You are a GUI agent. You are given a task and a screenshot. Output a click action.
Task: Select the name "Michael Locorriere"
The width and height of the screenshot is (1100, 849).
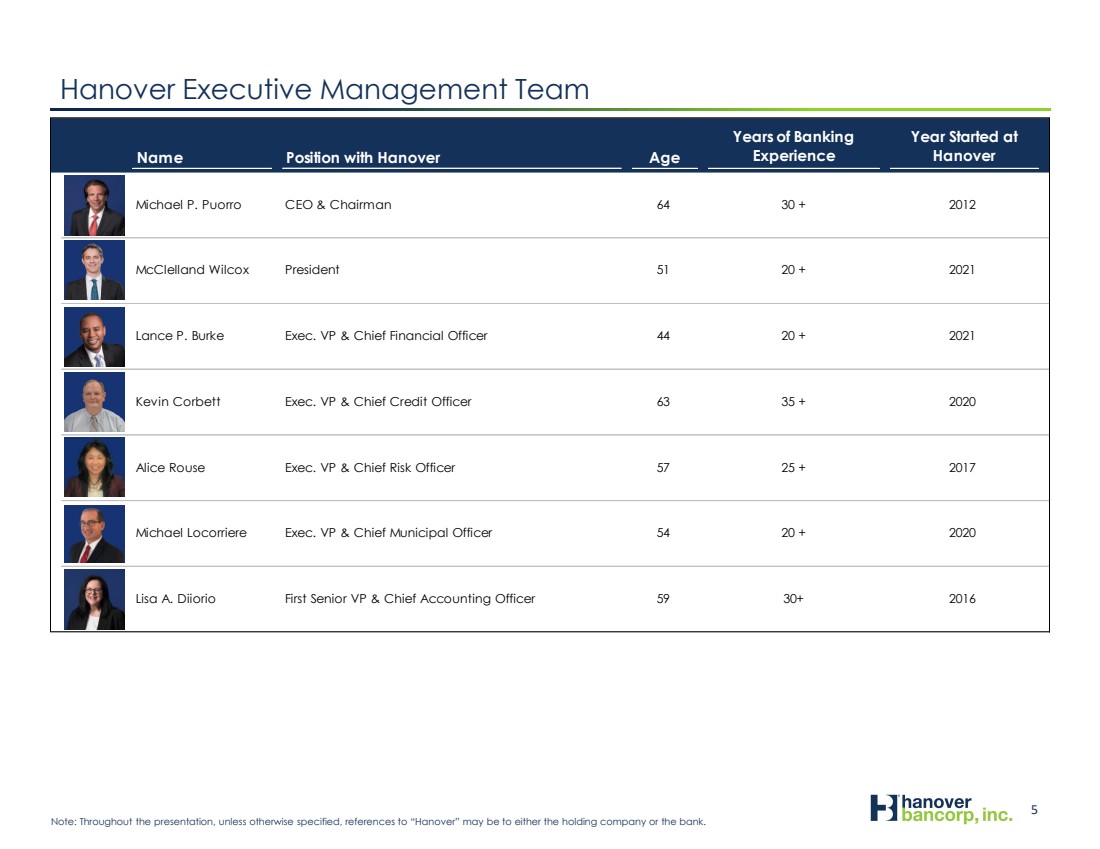[191, 533]
